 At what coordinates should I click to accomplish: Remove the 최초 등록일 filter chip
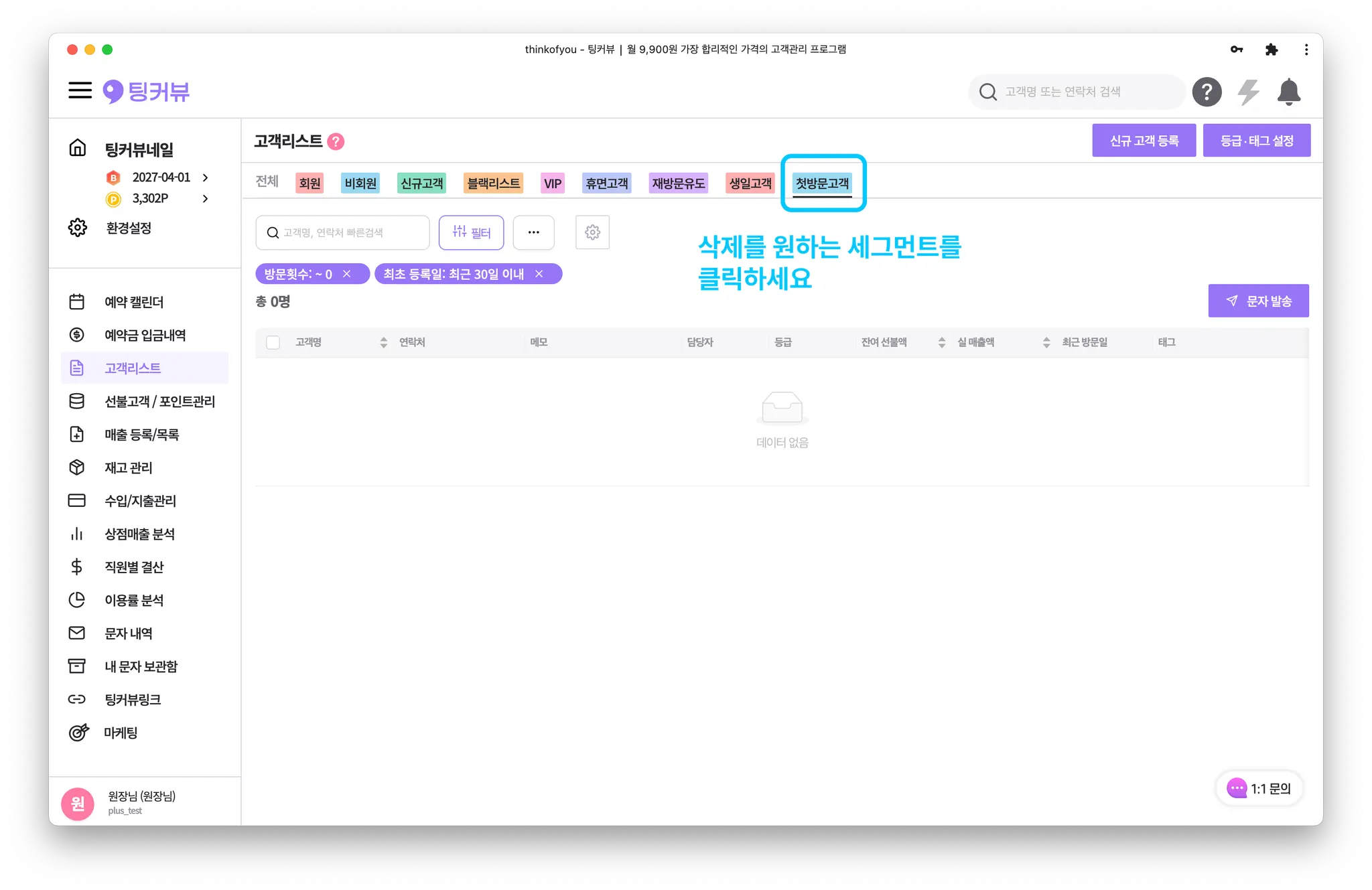click(x=539, y=274)
